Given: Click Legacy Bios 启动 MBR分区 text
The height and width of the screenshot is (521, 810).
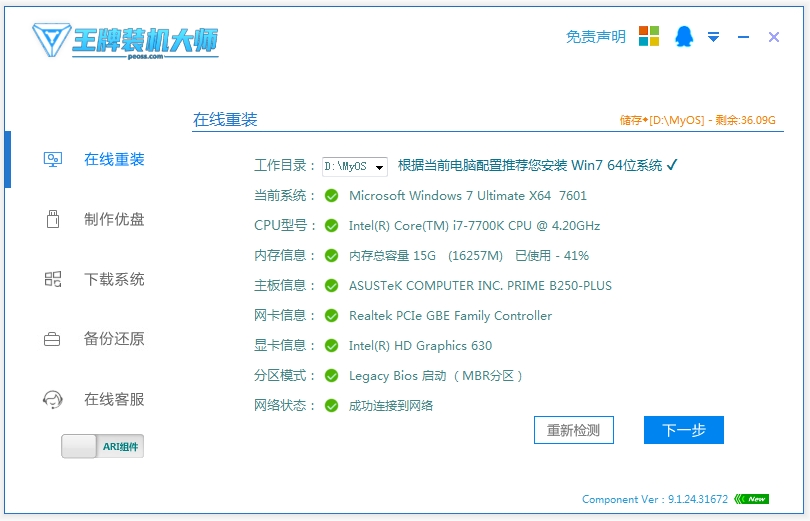Looking at the screenshot, I should coord(435,375).
